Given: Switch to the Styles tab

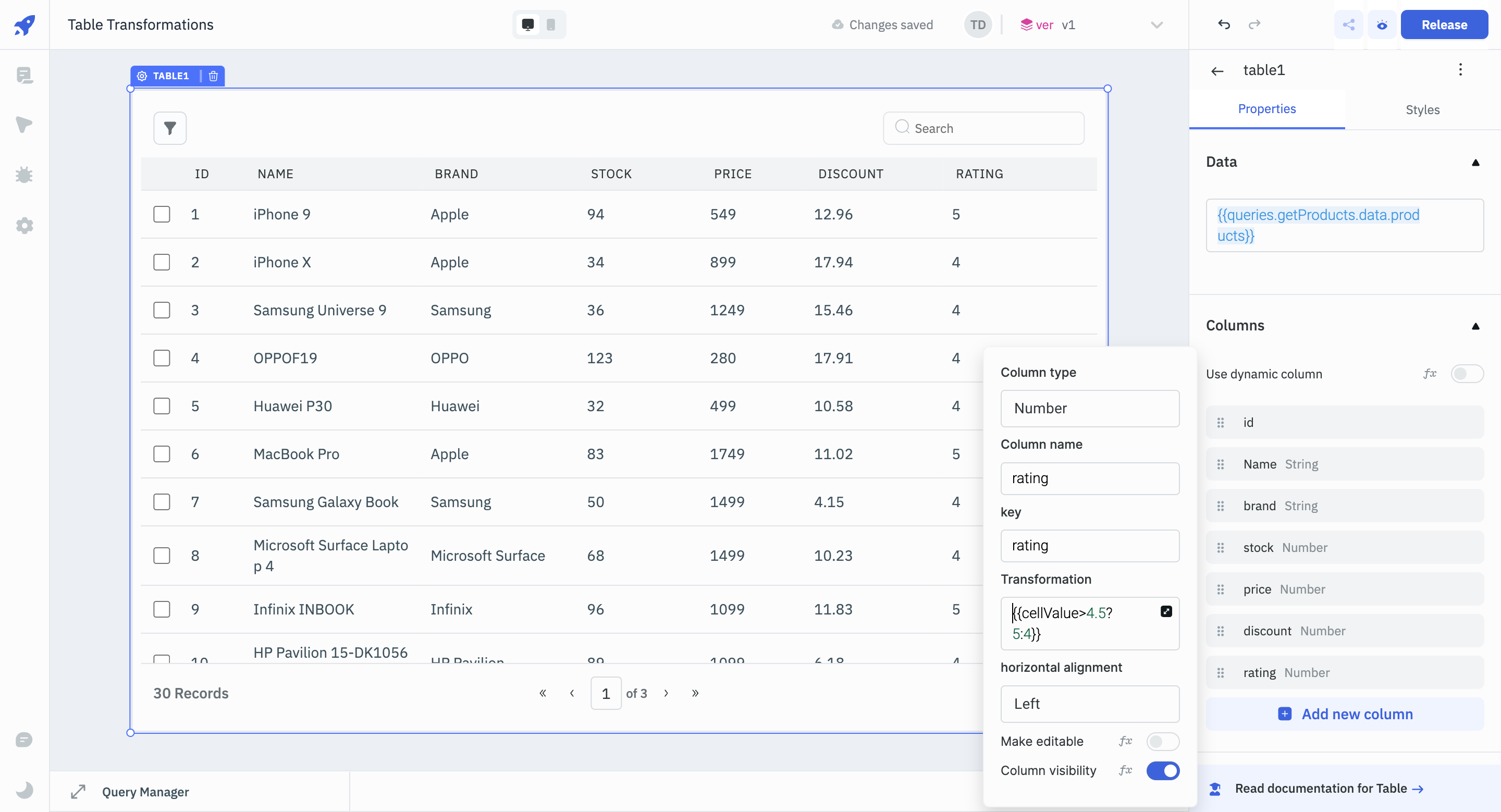Looking at the screenshot, I should click(x=1422, y=109).
